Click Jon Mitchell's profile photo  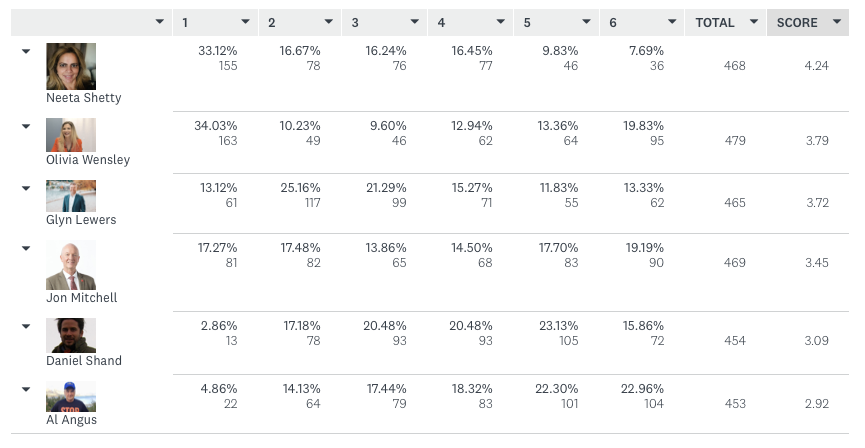point(71,265)
